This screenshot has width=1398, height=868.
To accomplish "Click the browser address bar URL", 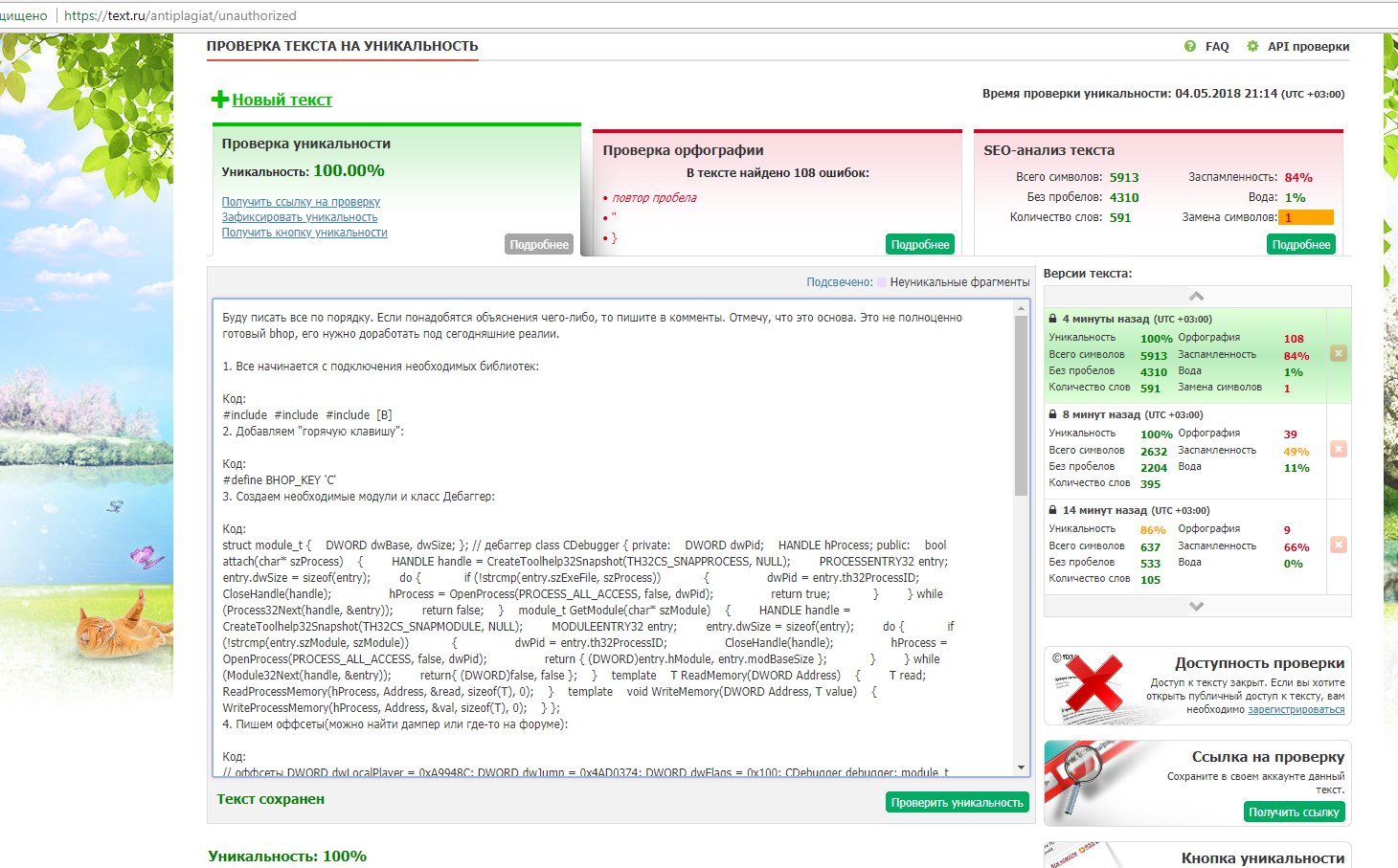I will (x=179, y=15).
